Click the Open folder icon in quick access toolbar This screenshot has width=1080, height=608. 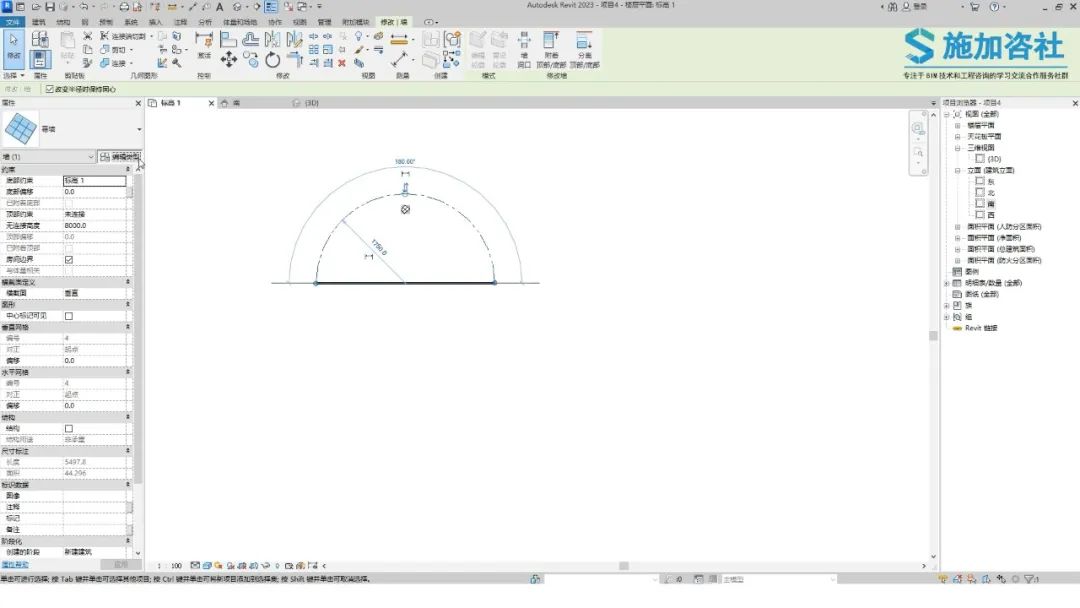[x=35, y=7]
